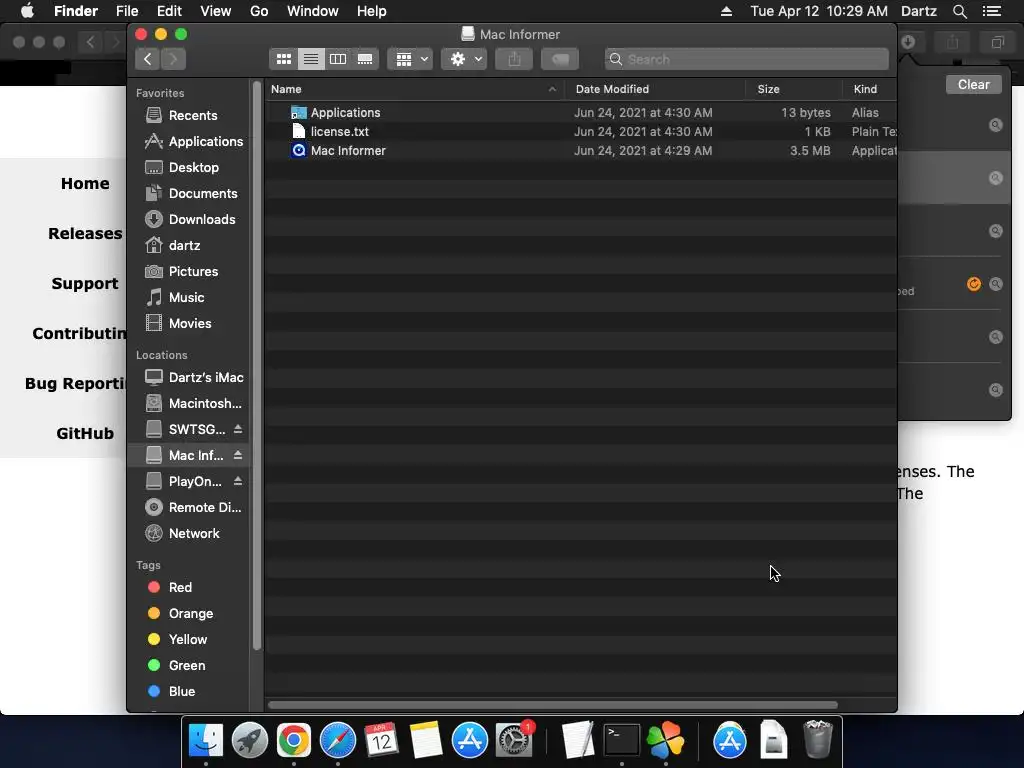Select the Applications alias row
Screen dimensions: 1024x768
(x=581, y=112)
